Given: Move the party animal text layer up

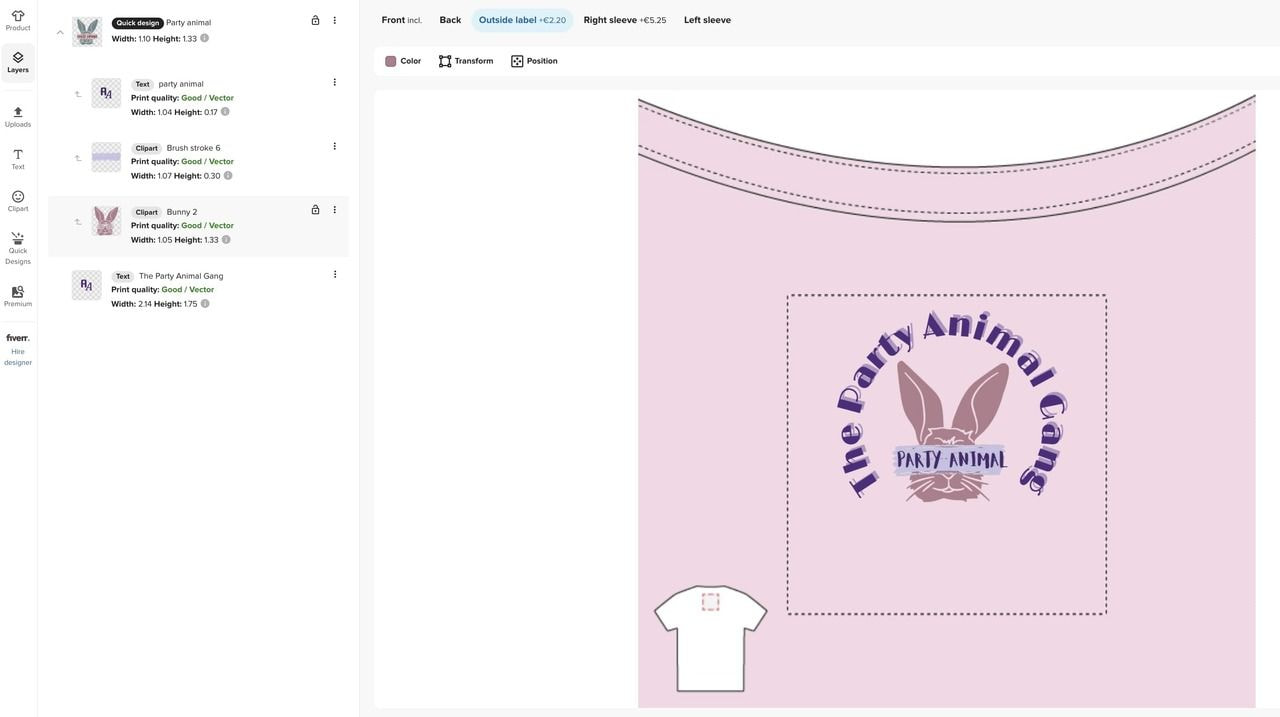Looking at the screenshot, I should click(x=76, y=92).
